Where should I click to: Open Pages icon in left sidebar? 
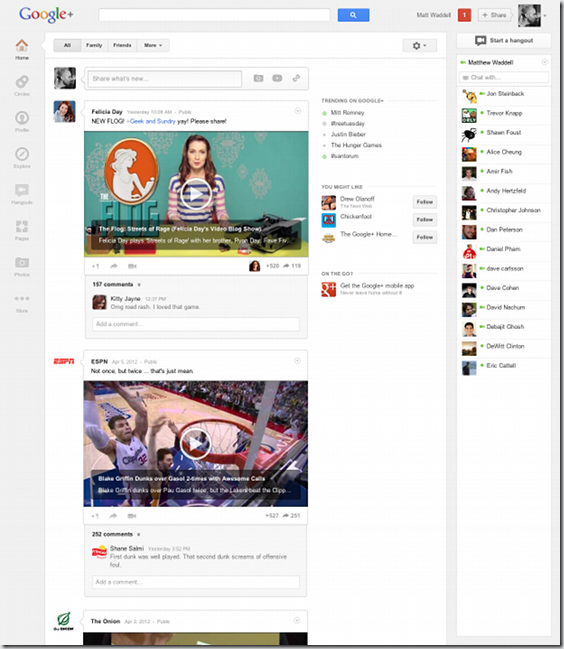22,226
